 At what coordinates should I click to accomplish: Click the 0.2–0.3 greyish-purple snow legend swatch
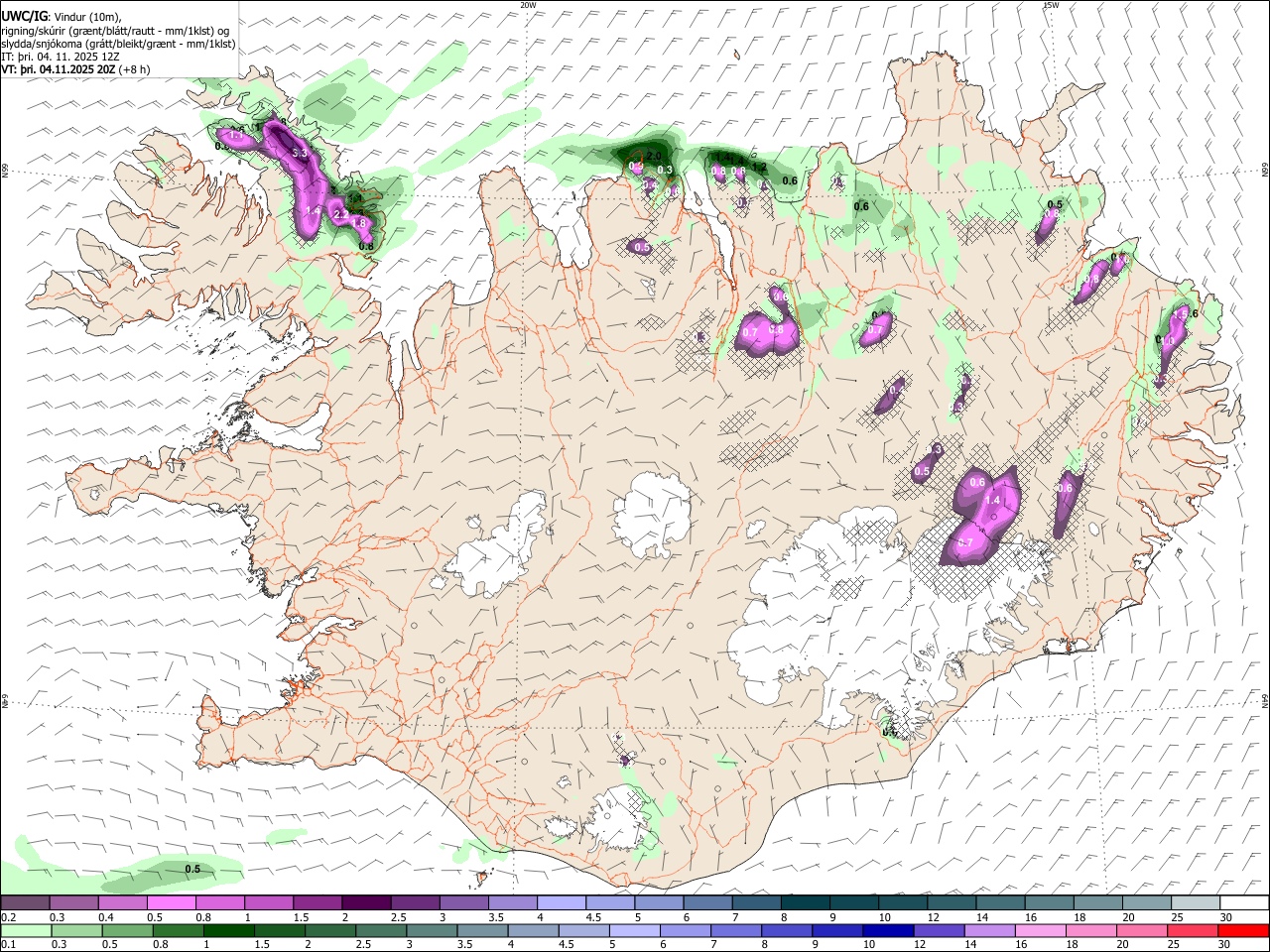[25, 903]
